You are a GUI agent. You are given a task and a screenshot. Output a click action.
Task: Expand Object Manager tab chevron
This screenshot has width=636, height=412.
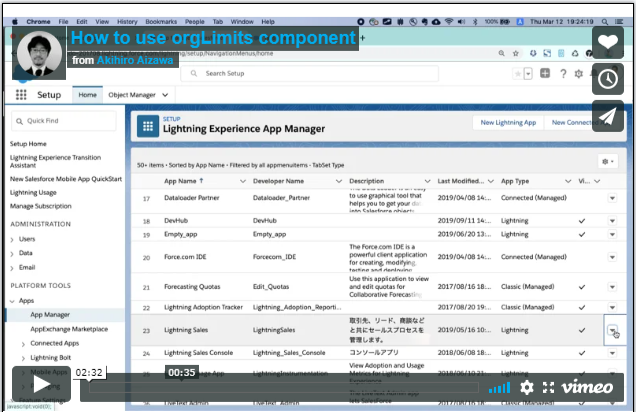(x=165, y=95)
